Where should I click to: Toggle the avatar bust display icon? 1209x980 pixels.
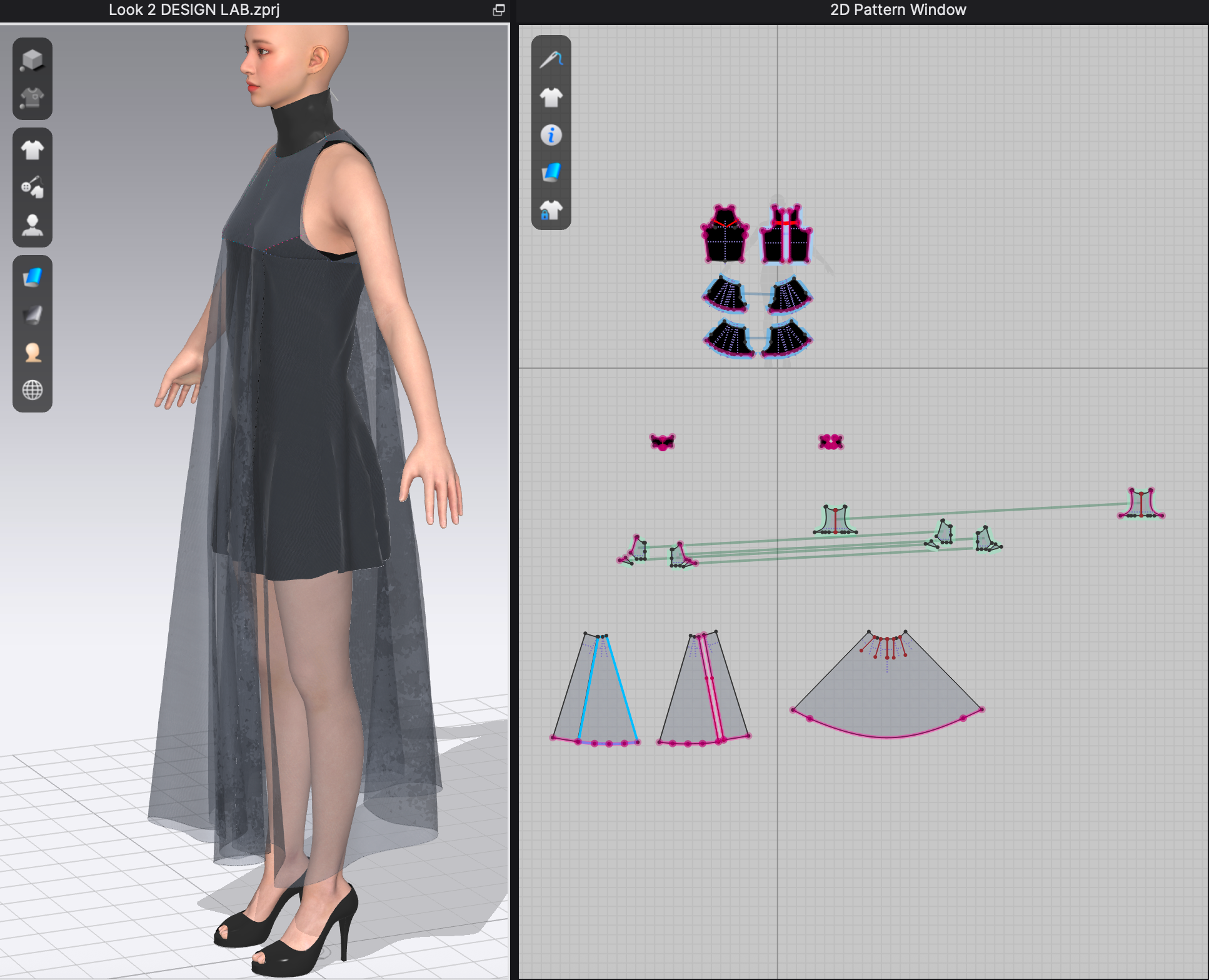[32, 225]
